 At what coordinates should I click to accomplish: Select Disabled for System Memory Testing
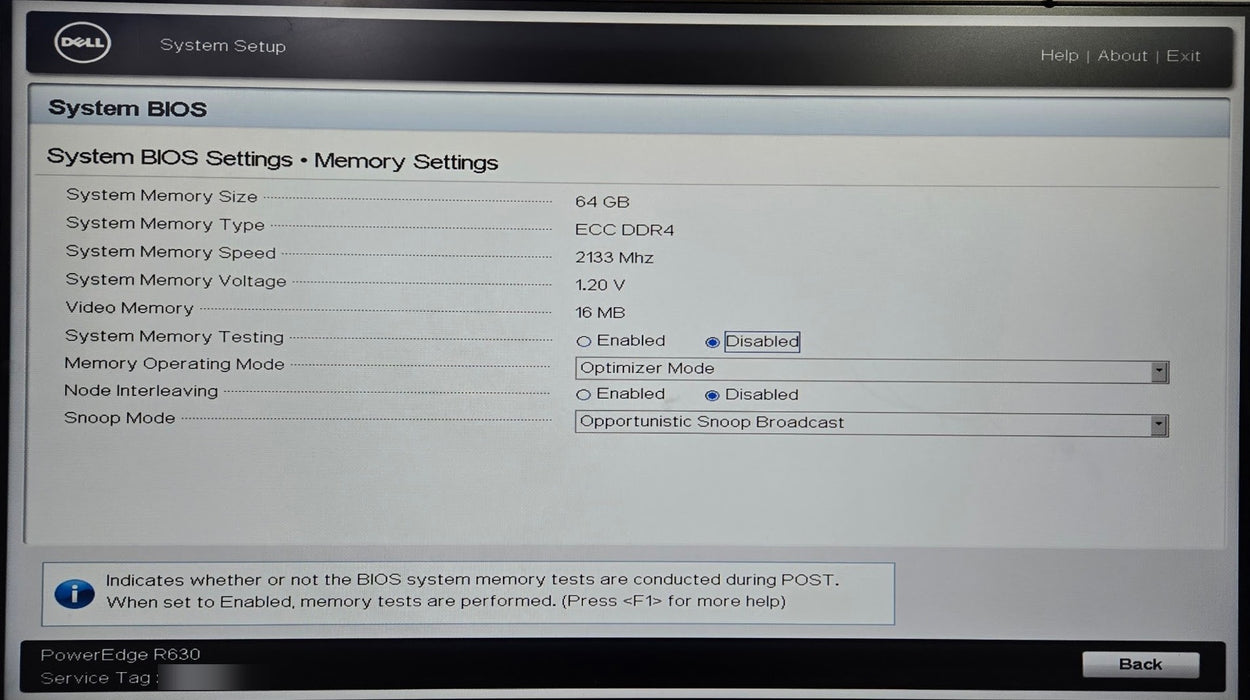pos(712,342)
